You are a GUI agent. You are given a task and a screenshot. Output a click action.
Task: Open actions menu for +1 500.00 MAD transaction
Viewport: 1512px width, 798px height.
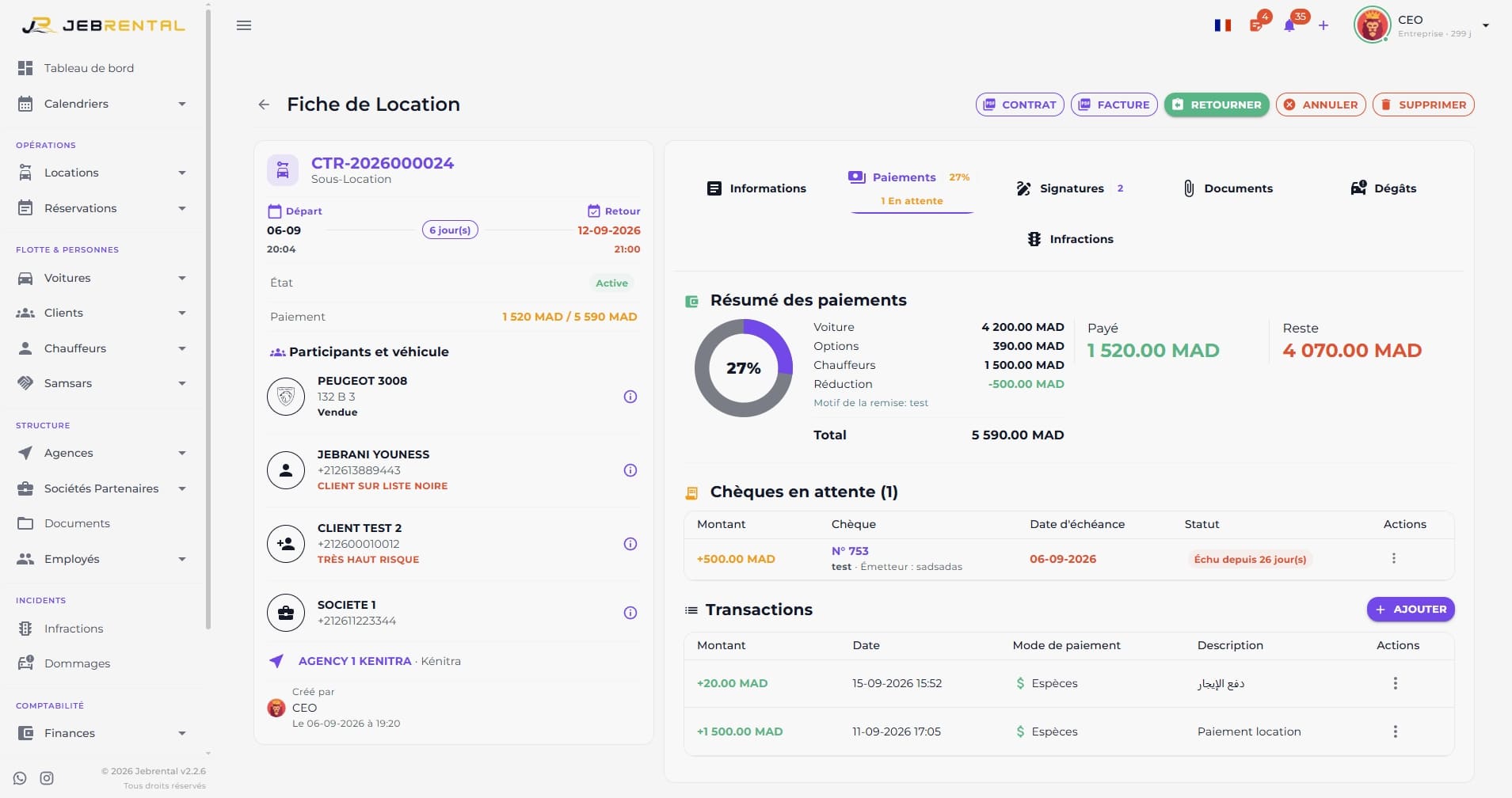pos(1396,731)
